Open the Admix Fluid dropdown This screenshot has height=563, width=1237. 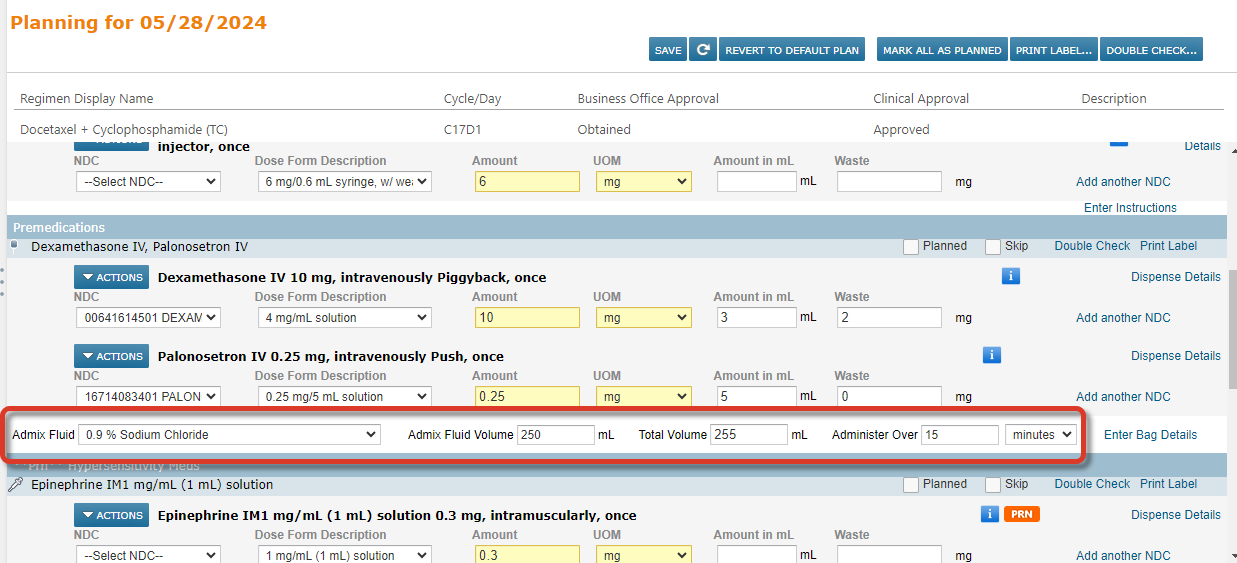(x=230, y=435)
